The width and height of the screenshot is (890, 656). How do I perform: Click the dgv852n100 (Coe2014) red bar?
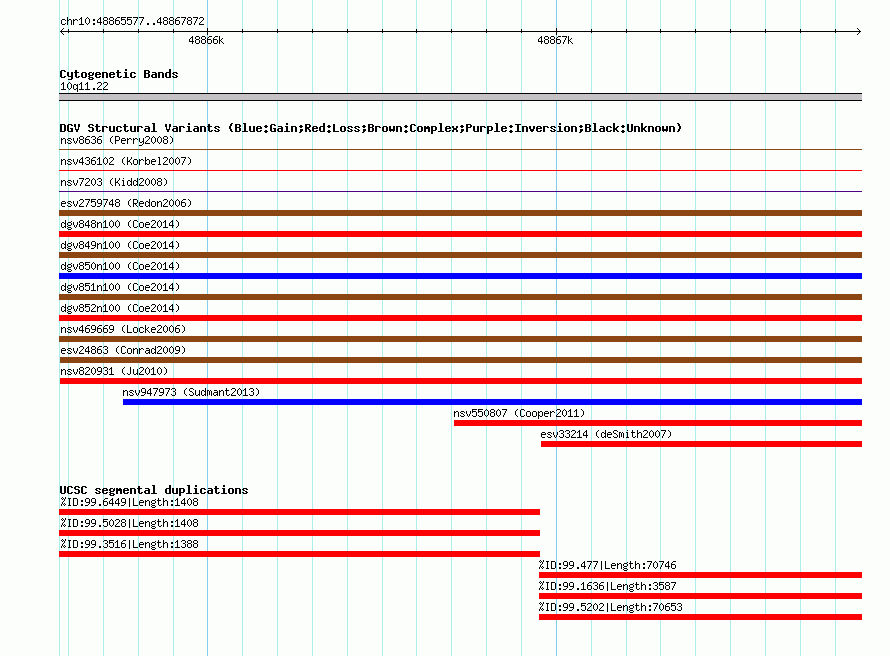(x=460, y=318)
